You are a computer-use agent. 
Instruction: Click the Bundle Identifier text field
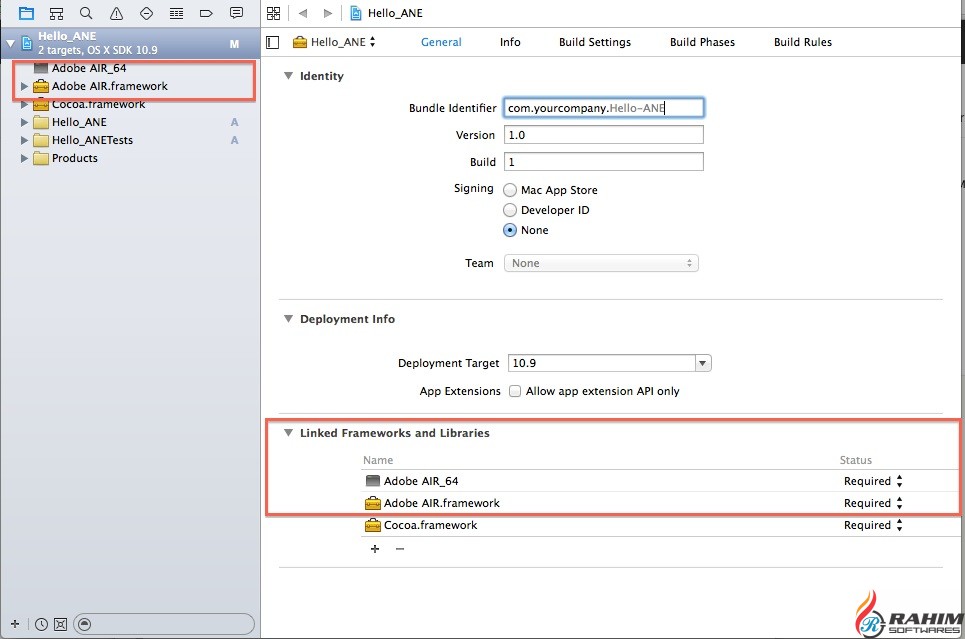tap(604, 107)
